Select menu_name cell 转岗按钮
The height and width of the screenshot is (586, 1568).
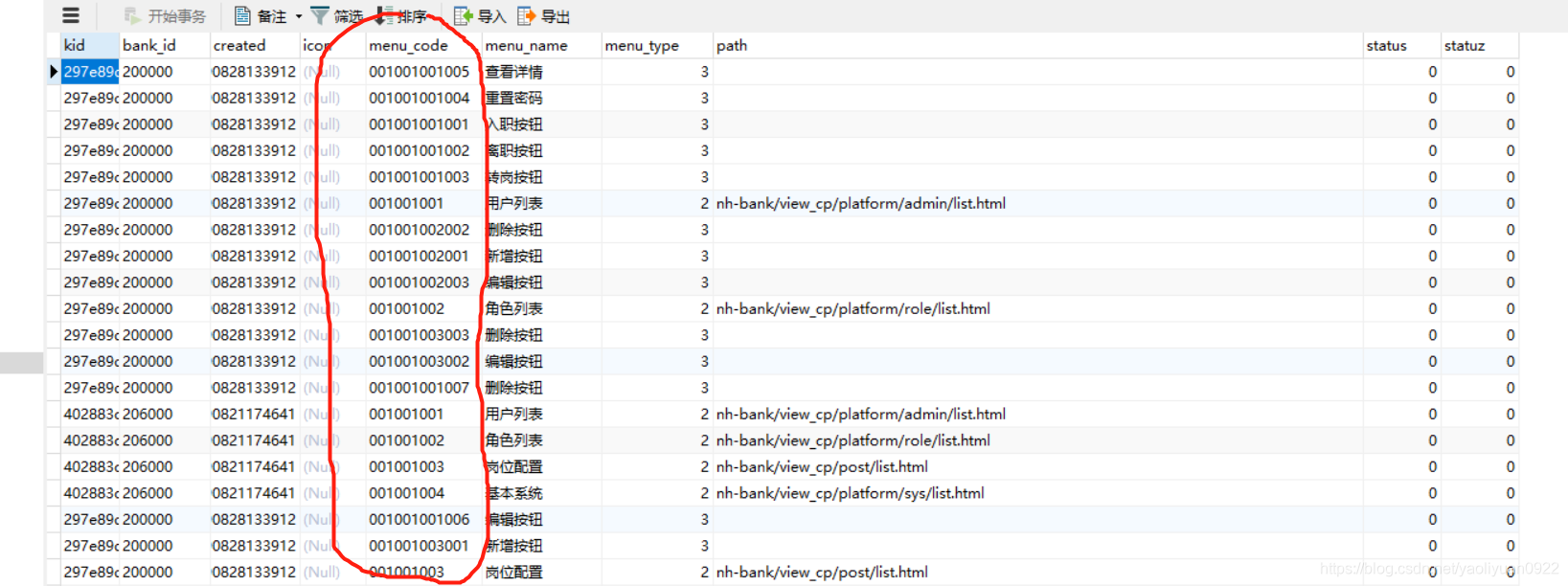[540, 177]
